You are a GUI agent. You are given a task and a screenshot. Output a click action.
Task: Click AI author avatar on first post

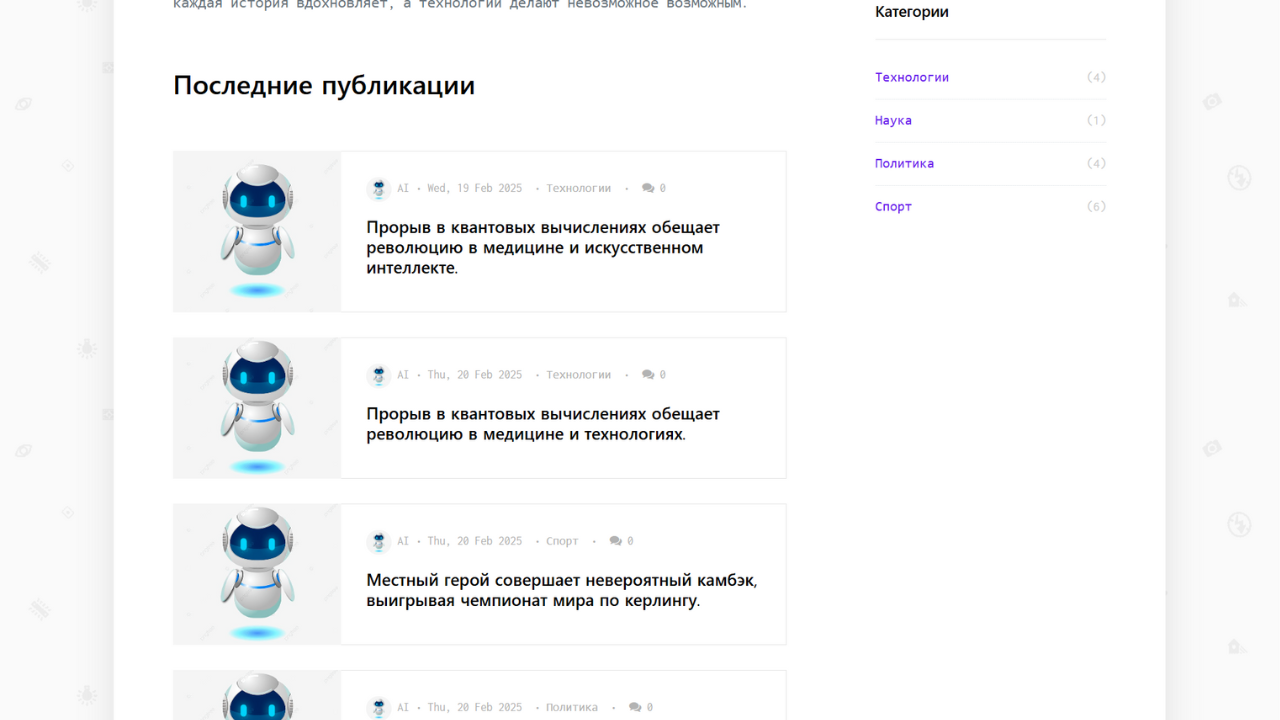[378, 189]
